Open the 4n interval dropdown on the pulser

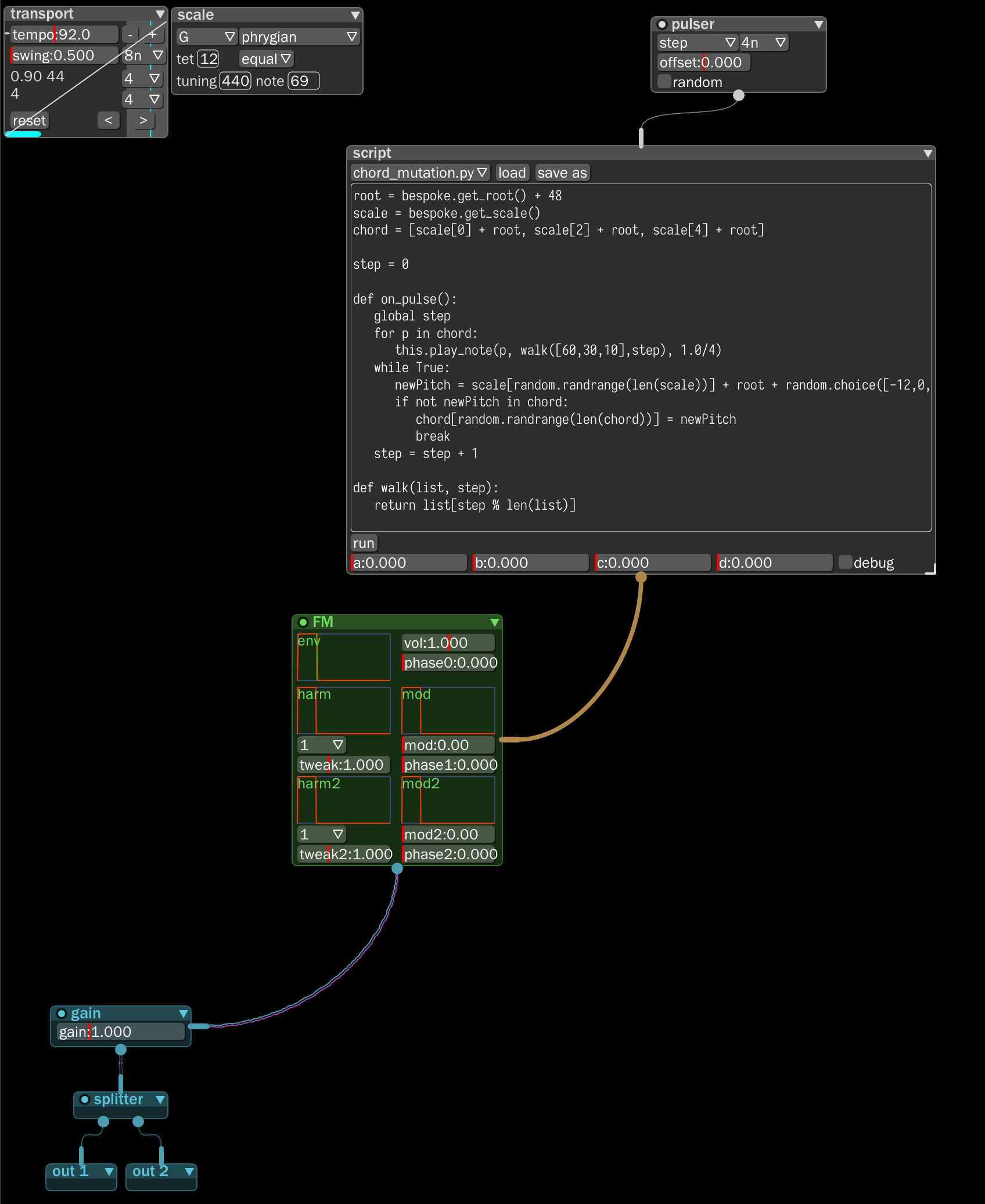coord(763,42)
